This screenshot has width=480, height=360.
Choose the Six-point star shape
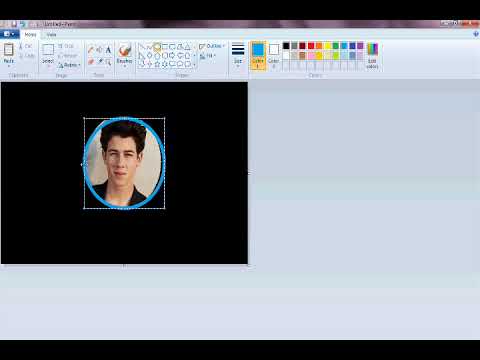[165, 64]
